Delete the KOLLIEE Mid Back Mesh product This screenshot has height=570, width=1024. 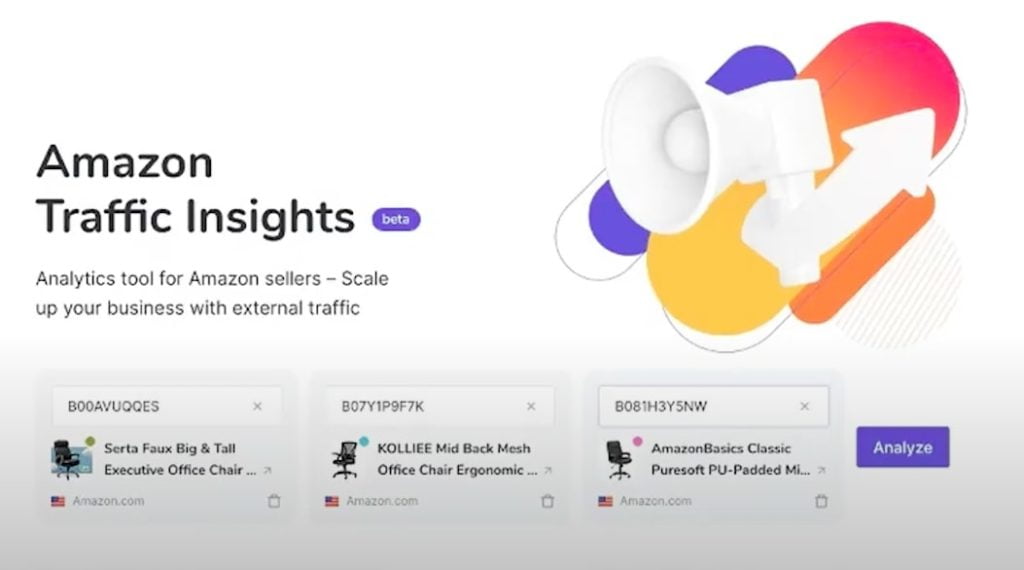point(548,501)
